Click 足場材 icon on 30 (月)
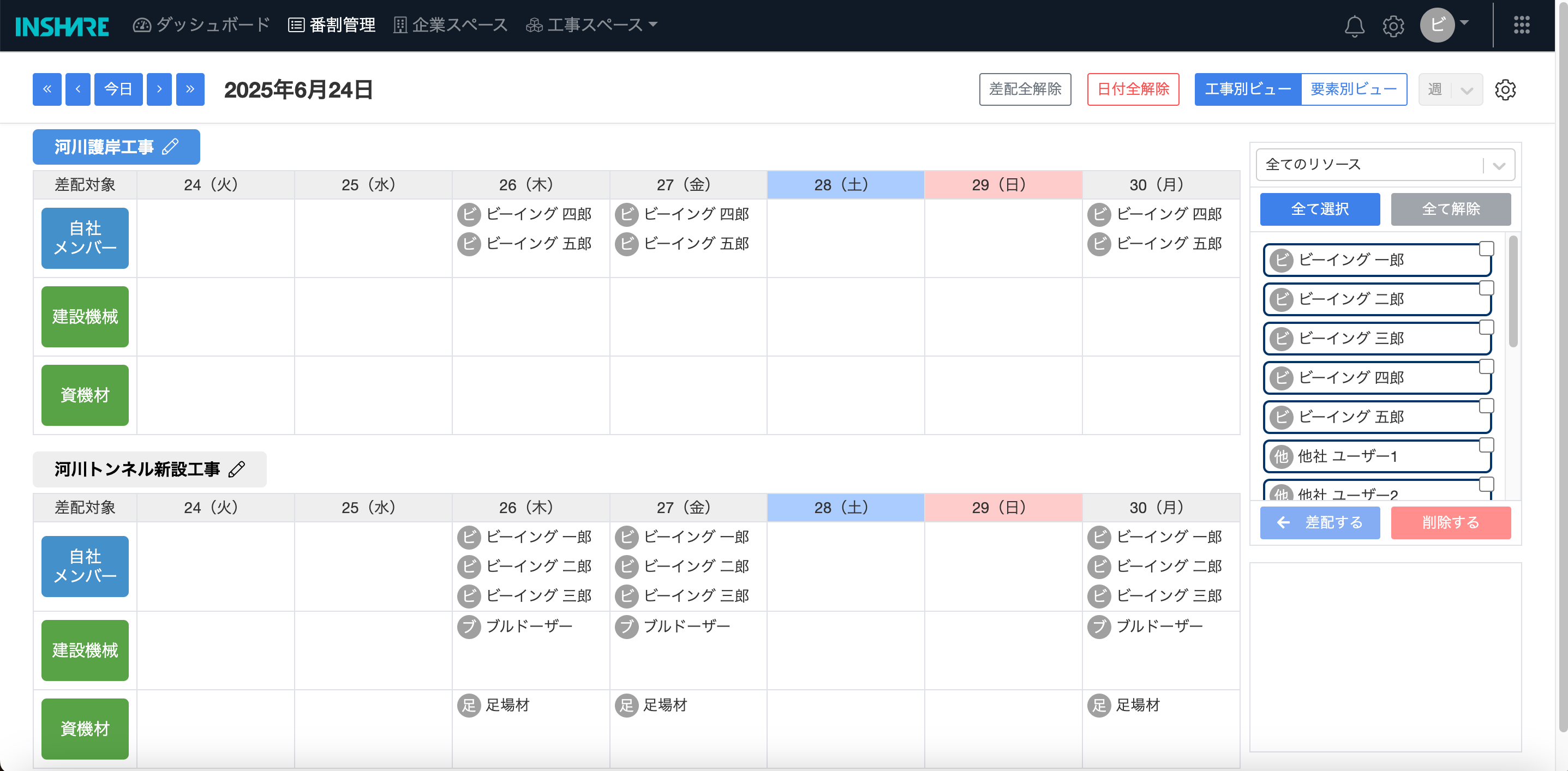 1099,705
